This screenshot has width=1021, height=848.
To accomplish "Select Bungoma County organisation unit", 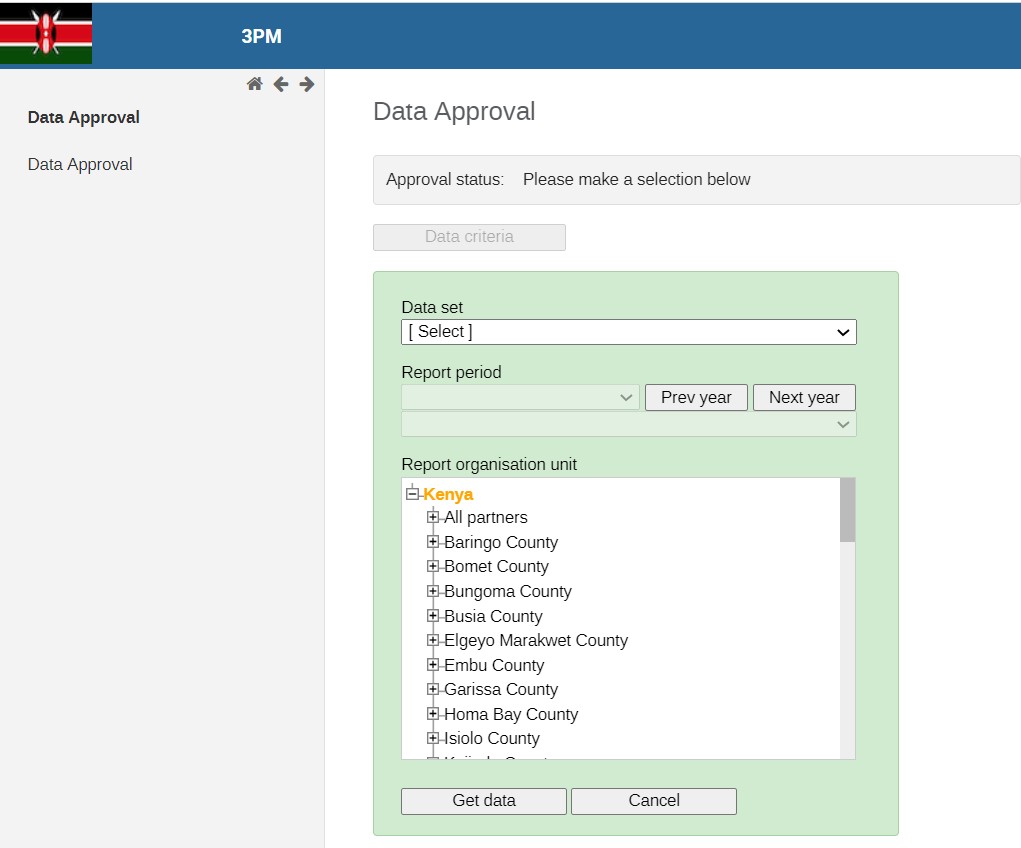I will tap(508, 591).
